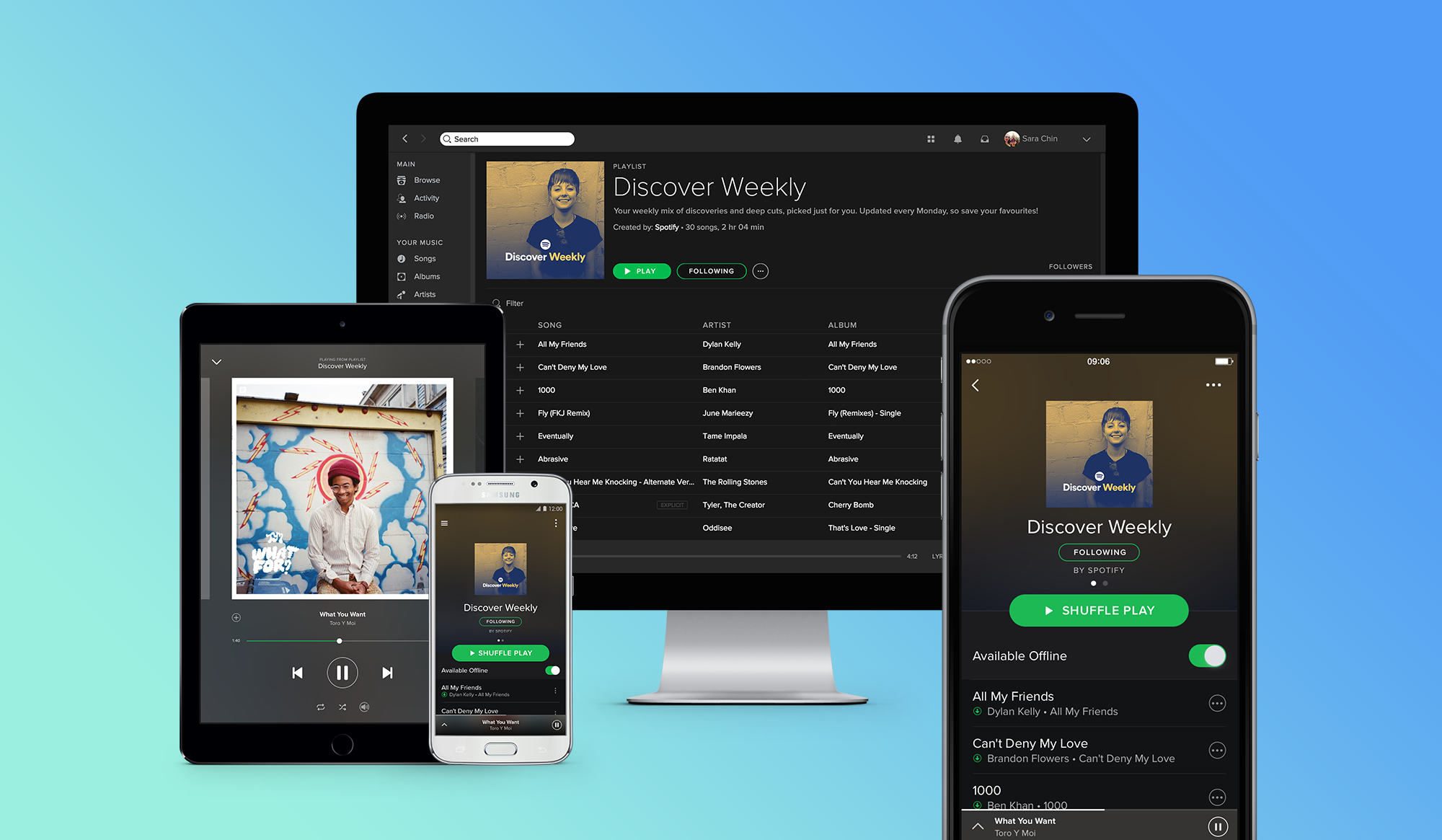
Task: Click the back arrow on desktop
Action: click(x=403, y=137)
